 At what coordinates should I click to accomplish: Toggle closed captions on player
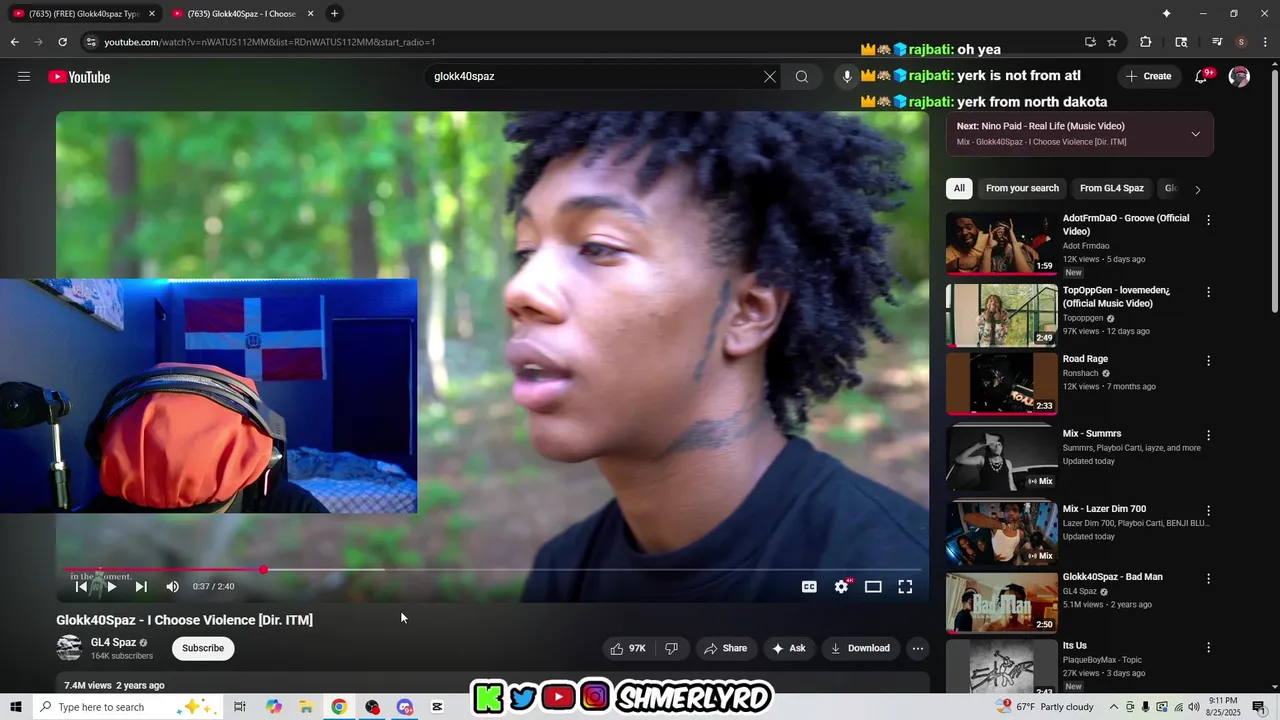(809, 587)
